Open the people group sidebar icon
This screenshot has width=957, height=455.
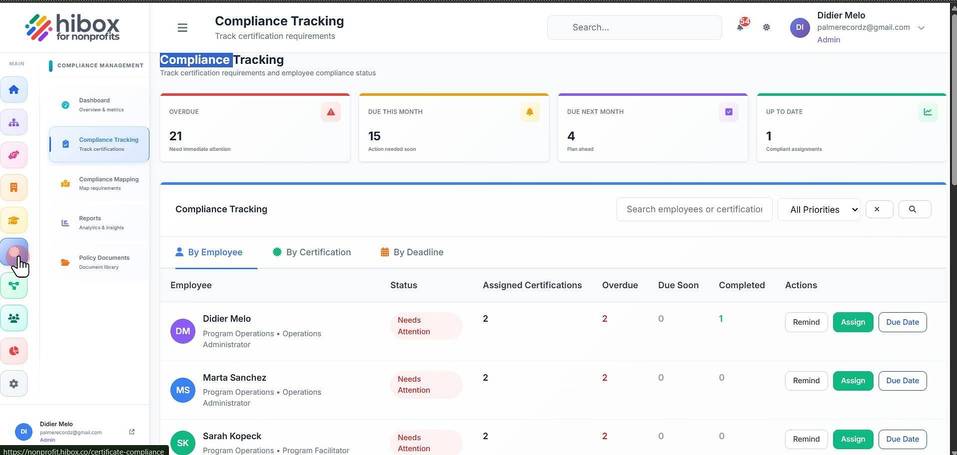pos(14,318)
